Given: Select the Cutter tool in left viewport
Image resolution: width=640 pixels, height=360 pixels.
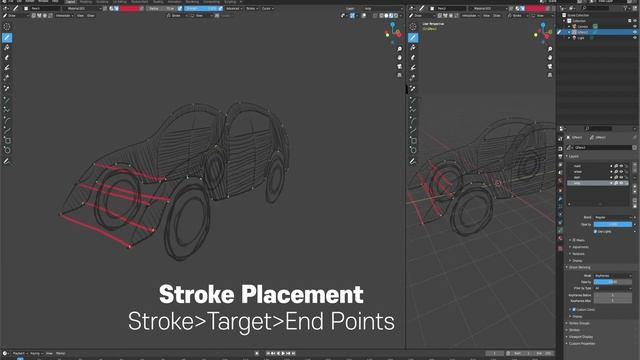Looking at the screenshot, I should pyautogui.click(x=7, y=78).
